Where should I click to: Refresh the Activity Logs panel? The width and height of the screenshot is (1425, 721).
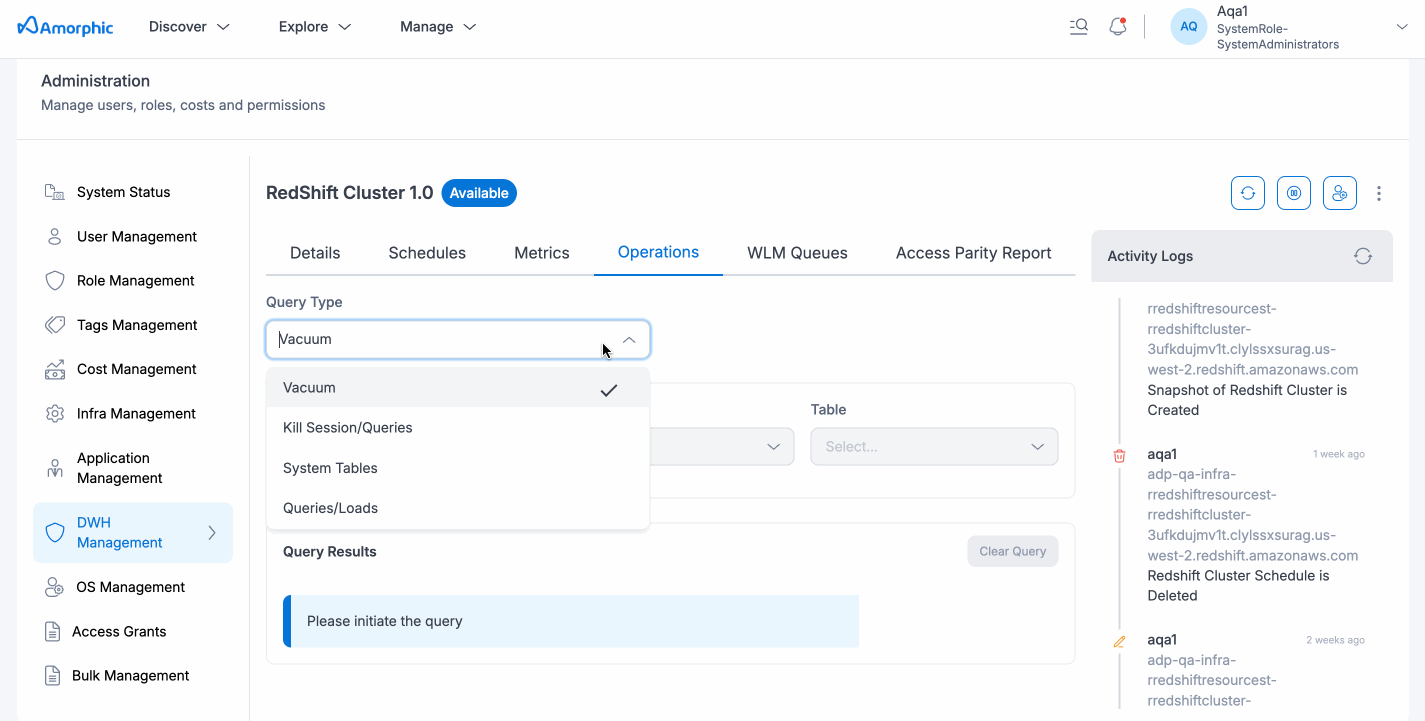(x=1363, y=256)
